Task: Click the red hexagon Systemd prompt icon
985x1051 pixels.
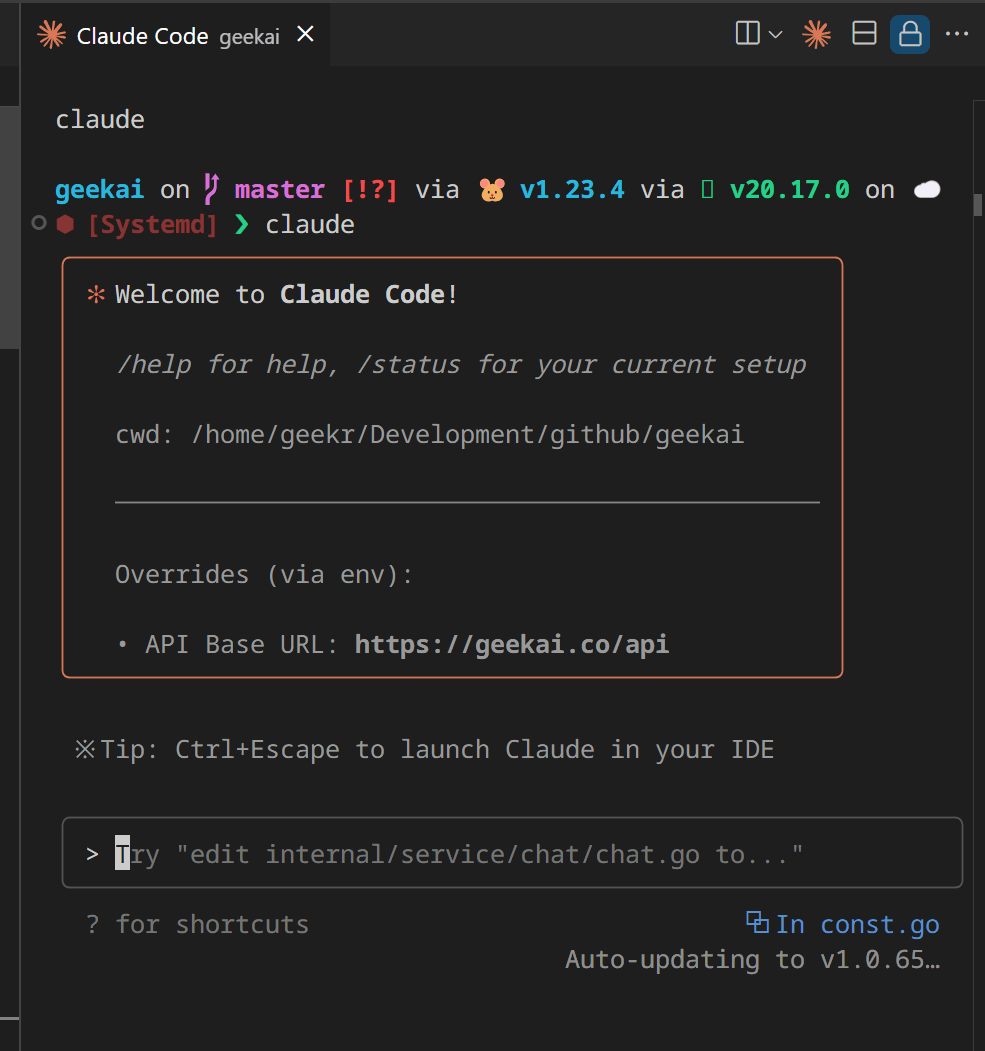Action: 65,224
